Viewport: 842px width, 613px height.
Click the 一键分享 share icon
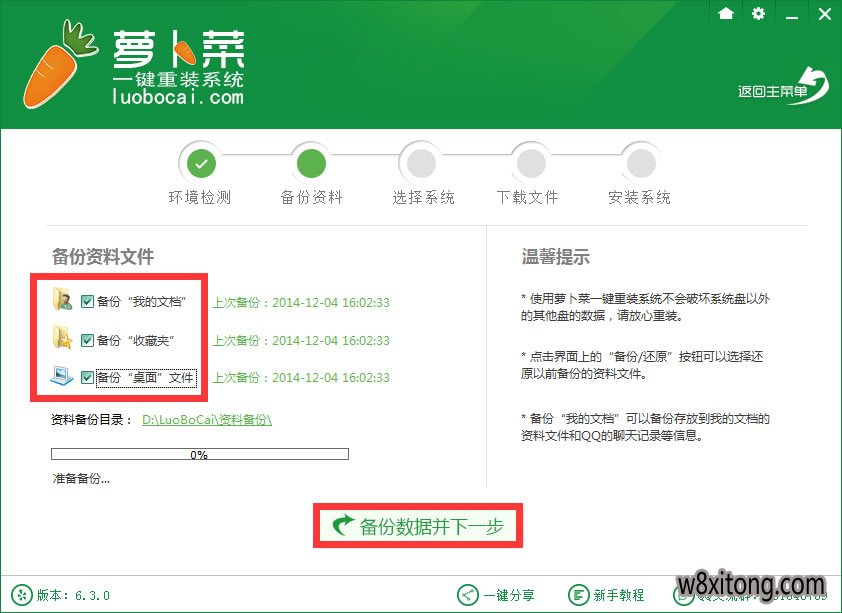(x=466, y=593)
